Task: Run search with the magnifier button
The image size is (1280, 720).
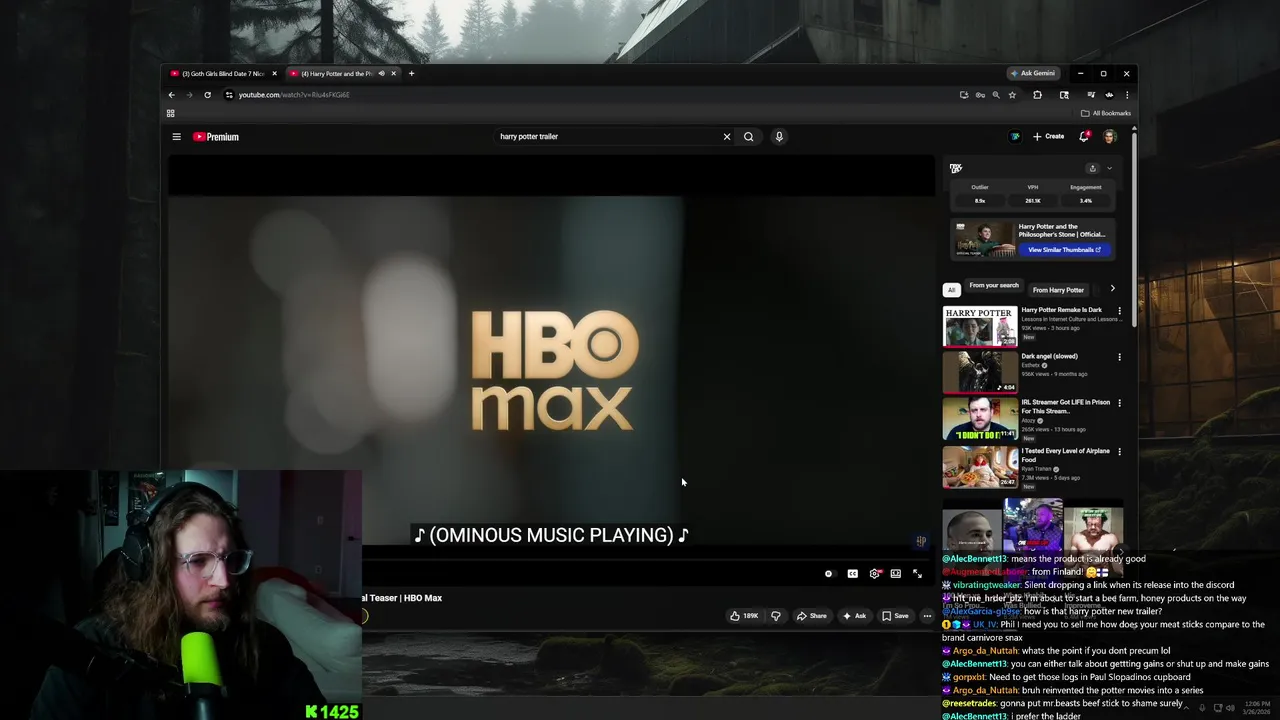Action: (x=748, y=137)
